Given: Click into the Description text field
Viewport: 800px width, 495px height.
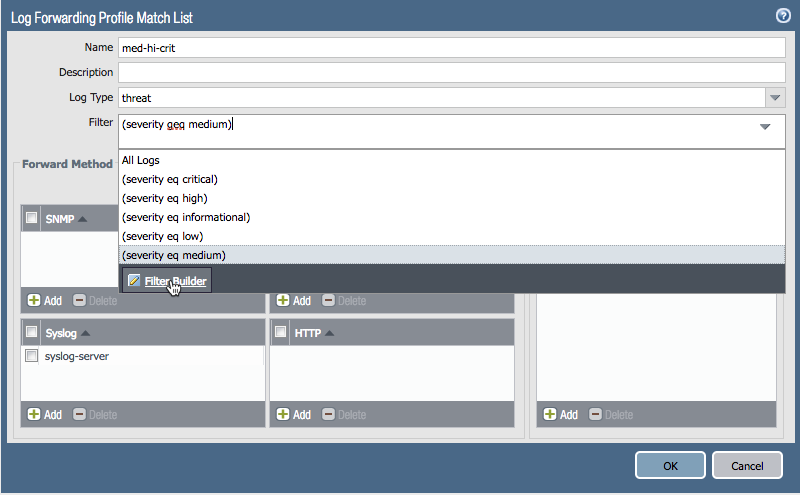Looking at the screenshot, I should [x=452, y=72].
